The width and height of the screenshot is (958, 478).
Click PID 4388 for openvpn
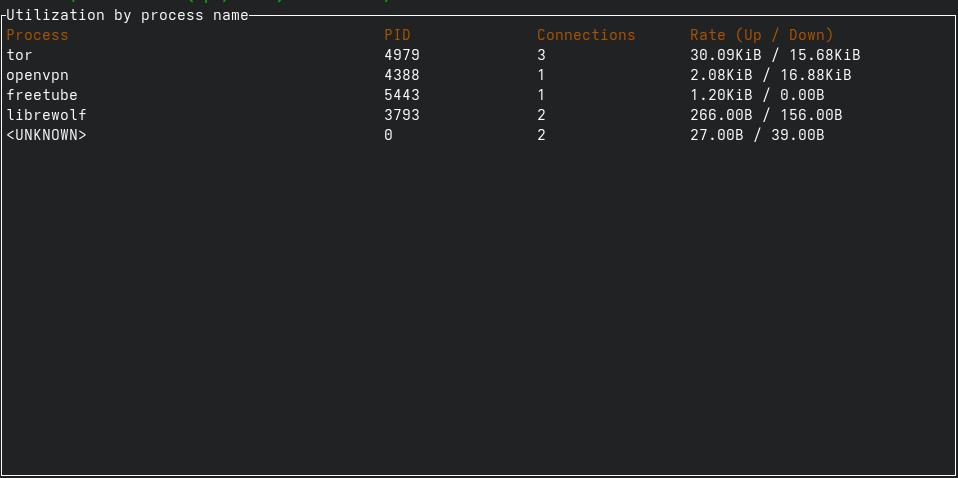coord(402,75)
